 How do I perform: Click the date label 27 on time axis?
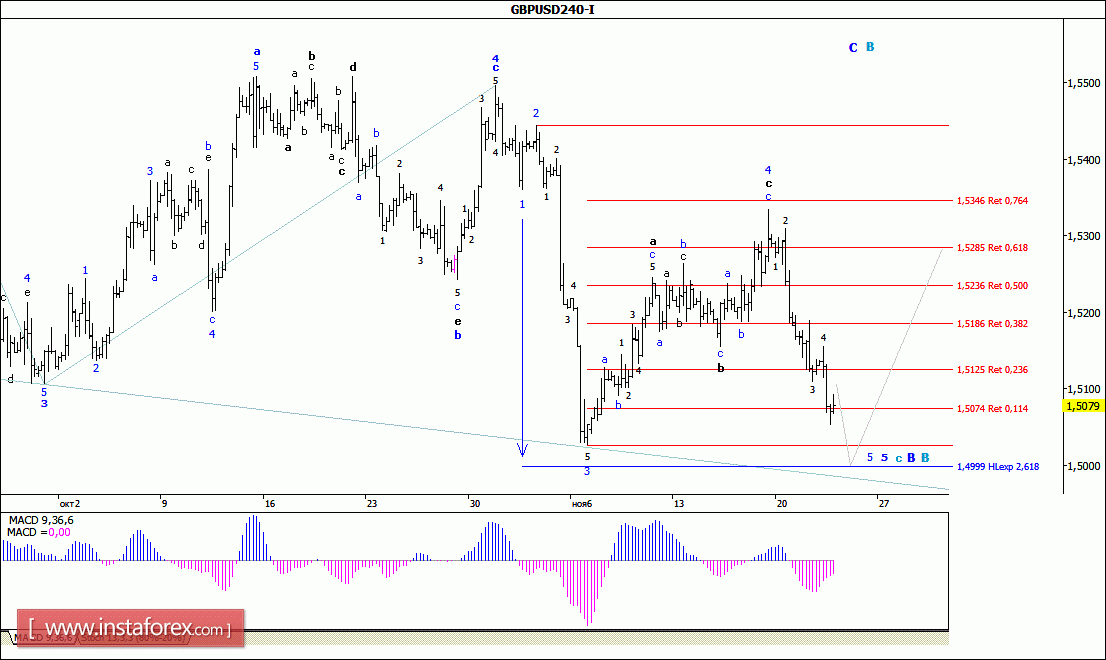click(883, 503)
